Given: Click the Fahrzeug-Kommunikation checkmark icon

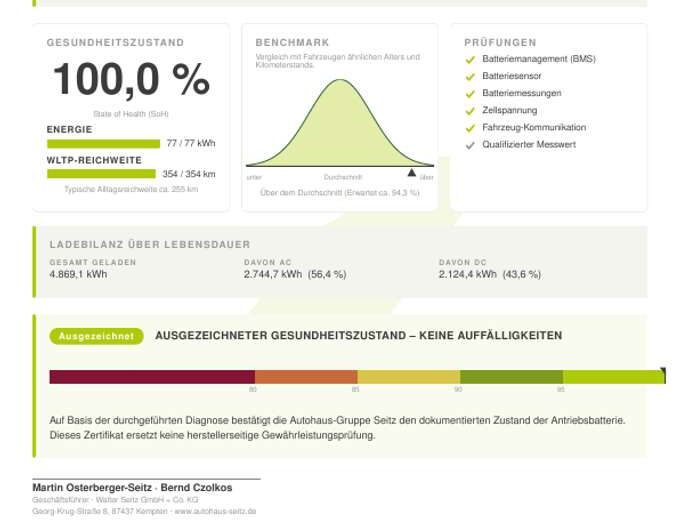Looking at the screenshot, I should point(470,128).
